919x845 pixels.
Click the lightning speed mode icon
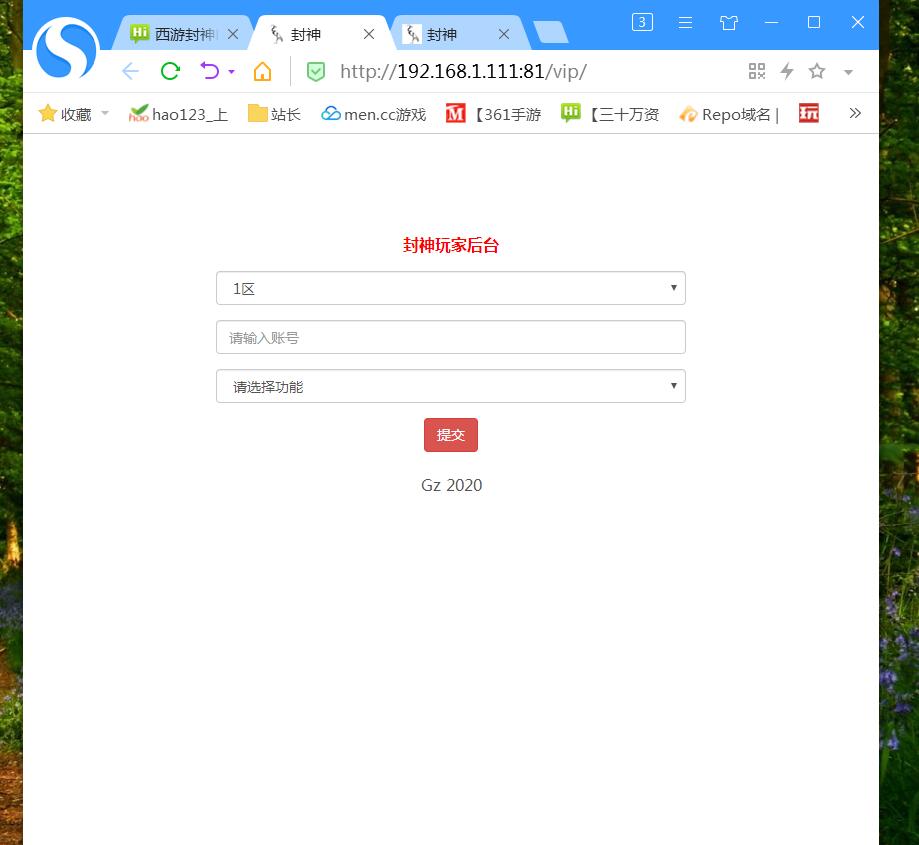[x=787, y=71]
